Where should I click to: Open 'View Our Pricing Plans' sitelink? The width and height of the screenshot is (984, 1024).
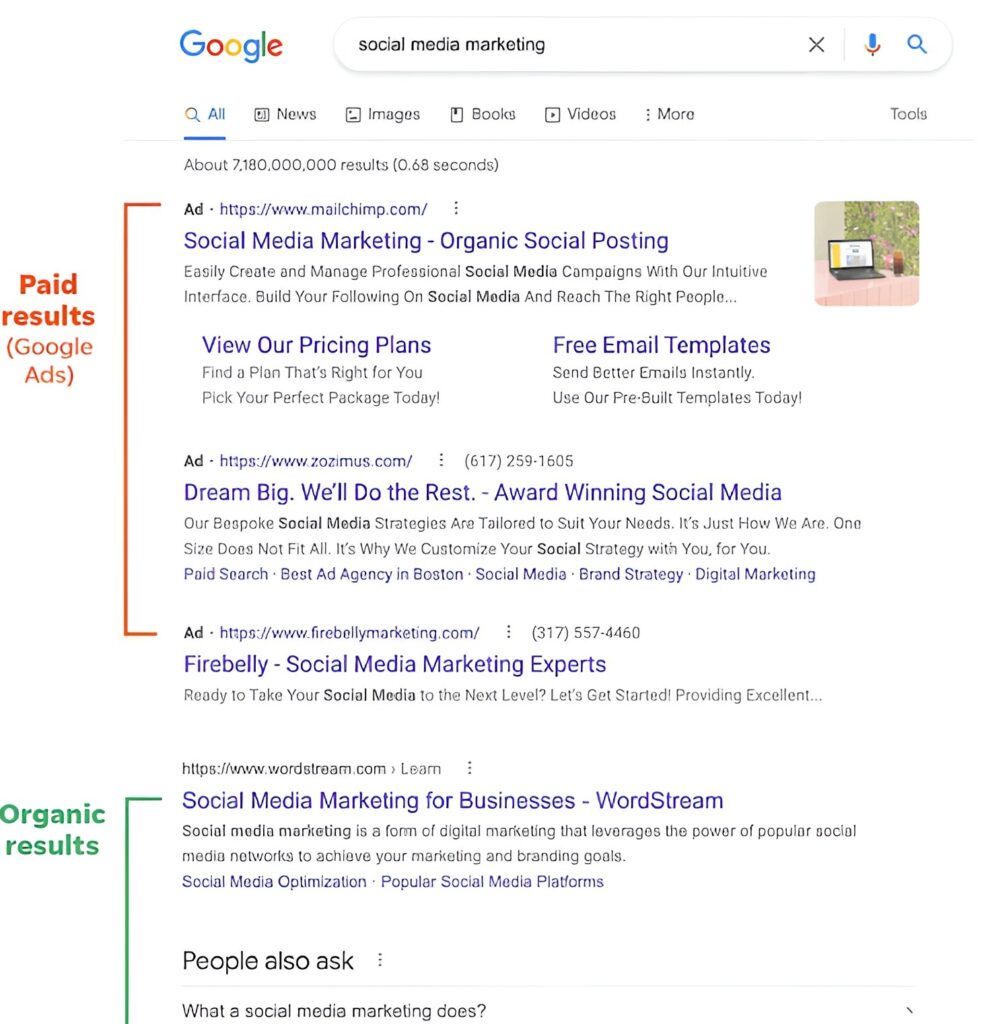[x=316, y=346]
